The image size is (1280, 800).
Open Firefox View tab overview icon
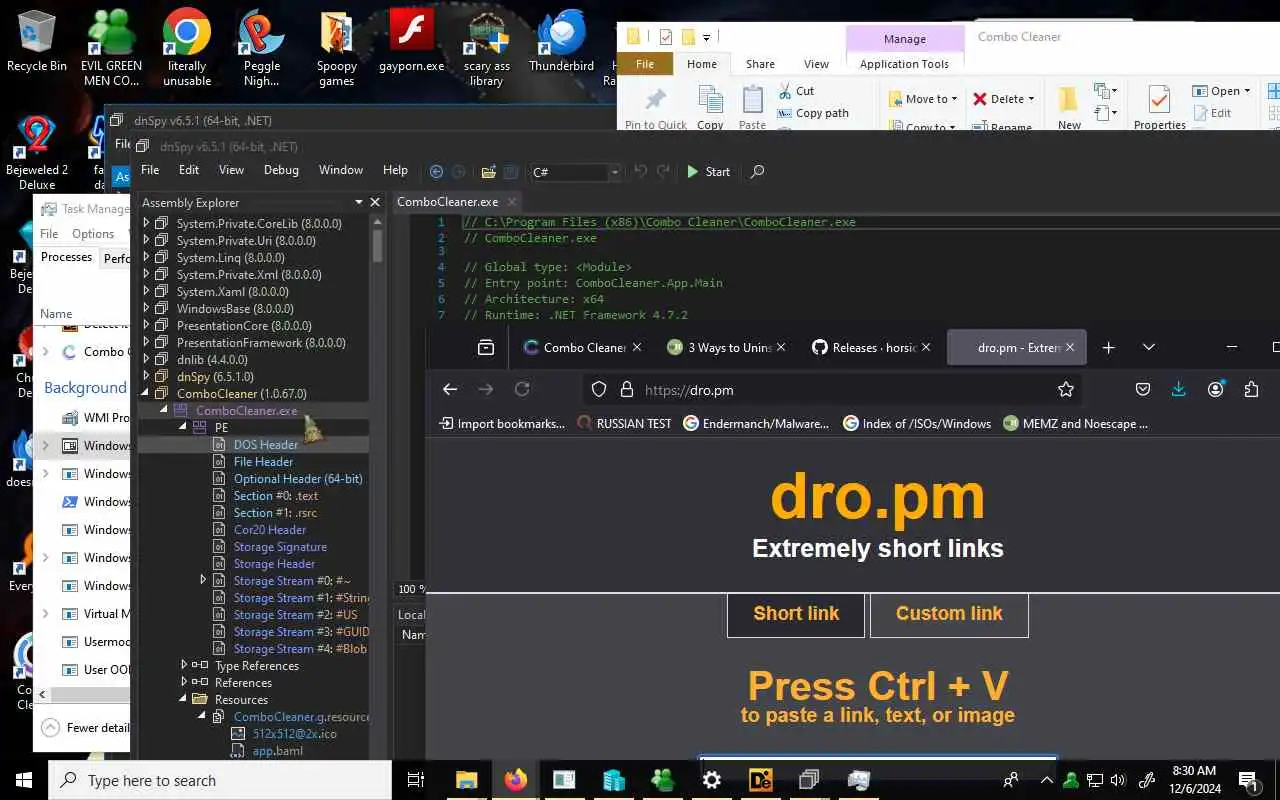coord(486,347)
